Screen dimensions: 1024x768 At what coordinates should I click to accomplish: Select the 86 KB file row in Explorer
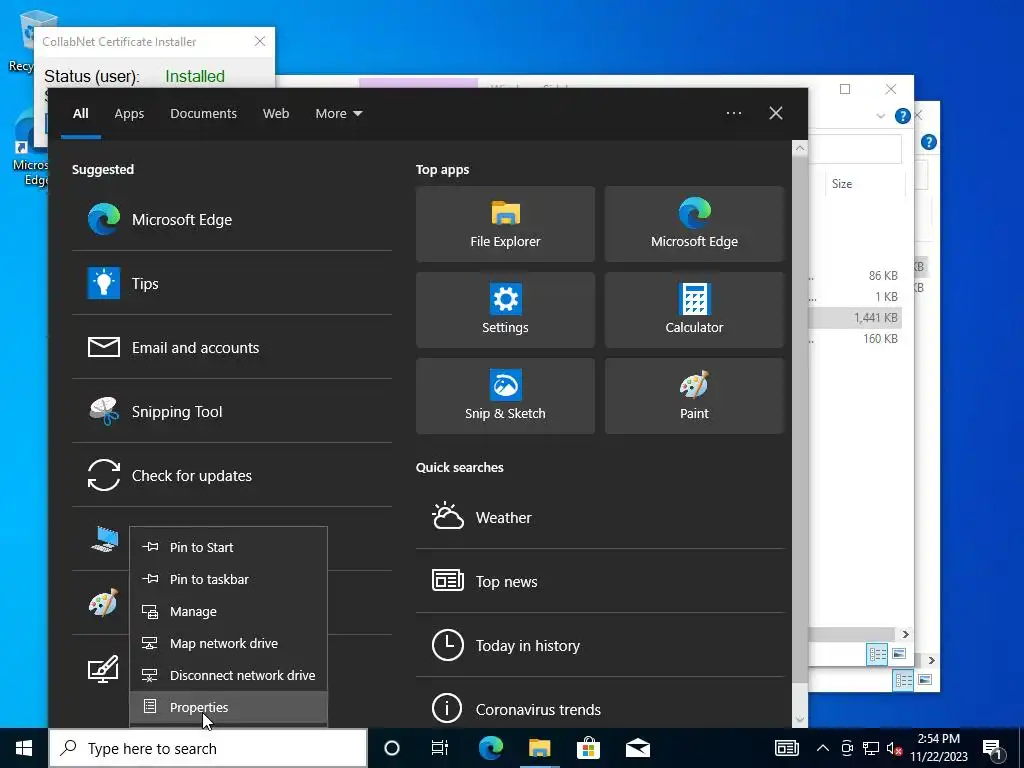855,276
